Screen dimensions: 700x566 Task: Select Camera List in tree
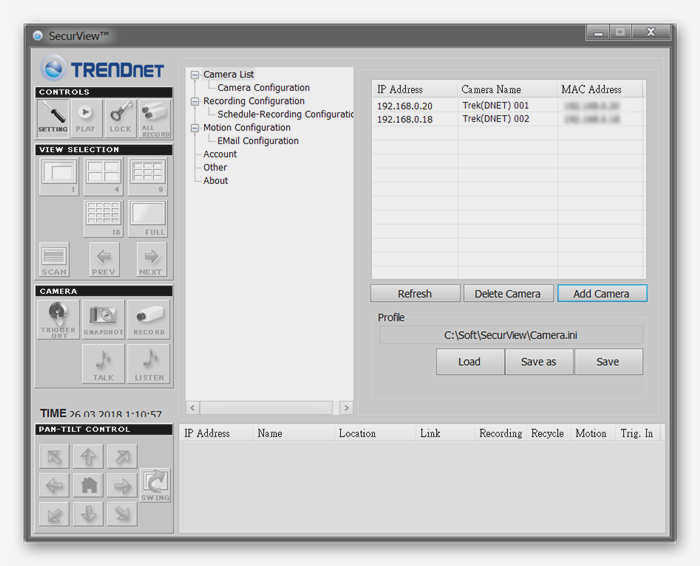[228, 75]
